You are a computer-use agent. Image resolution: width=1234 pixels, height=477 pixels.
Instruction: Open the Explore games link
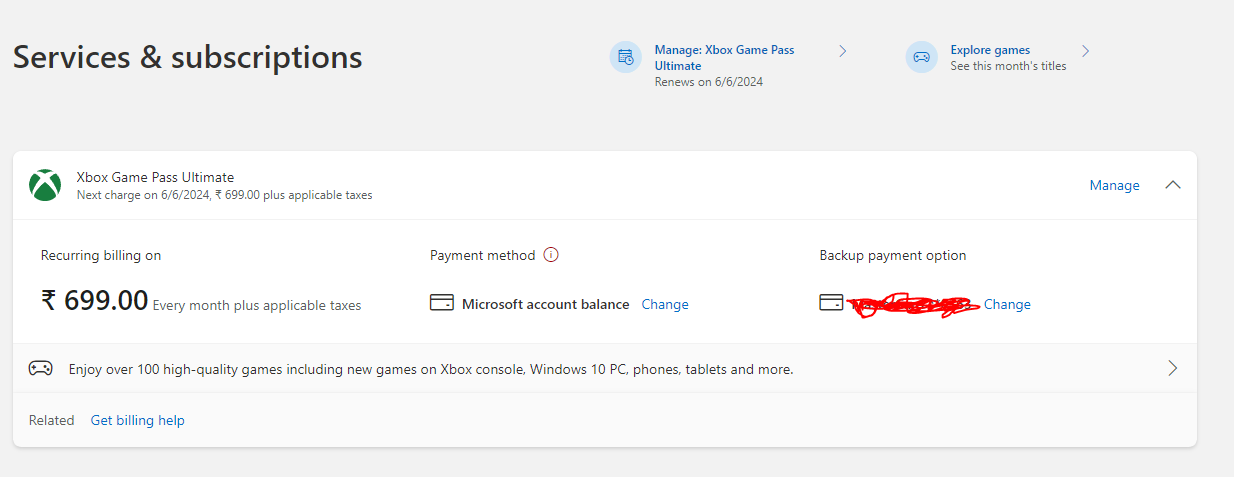[x=990, y=50]
